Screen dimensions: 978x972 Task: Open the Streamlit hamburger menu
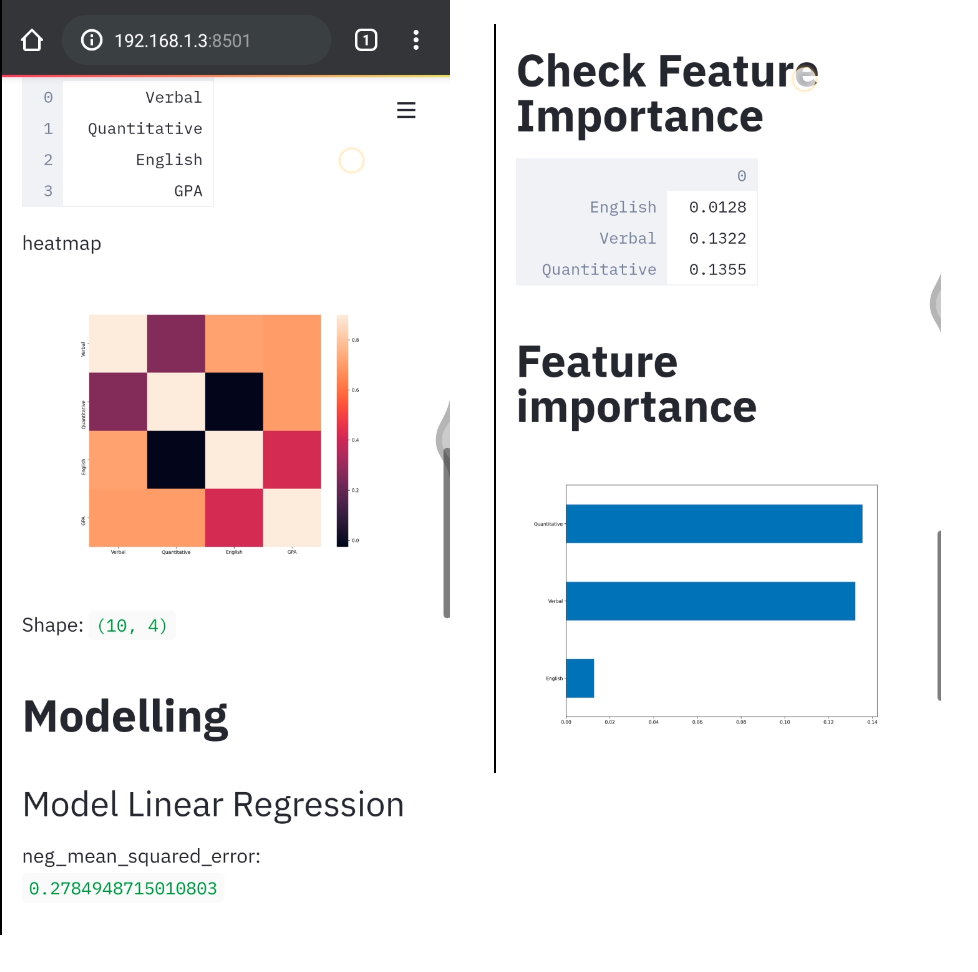click(406, 110)
